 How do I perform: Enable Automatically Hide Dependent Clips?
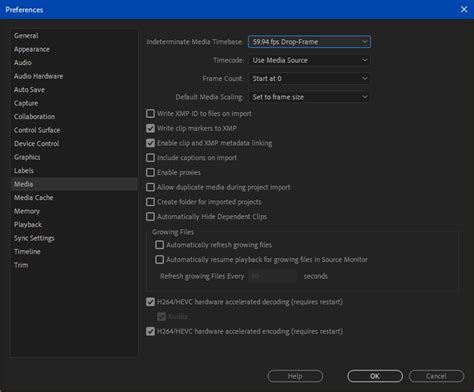tap(150, 217)
